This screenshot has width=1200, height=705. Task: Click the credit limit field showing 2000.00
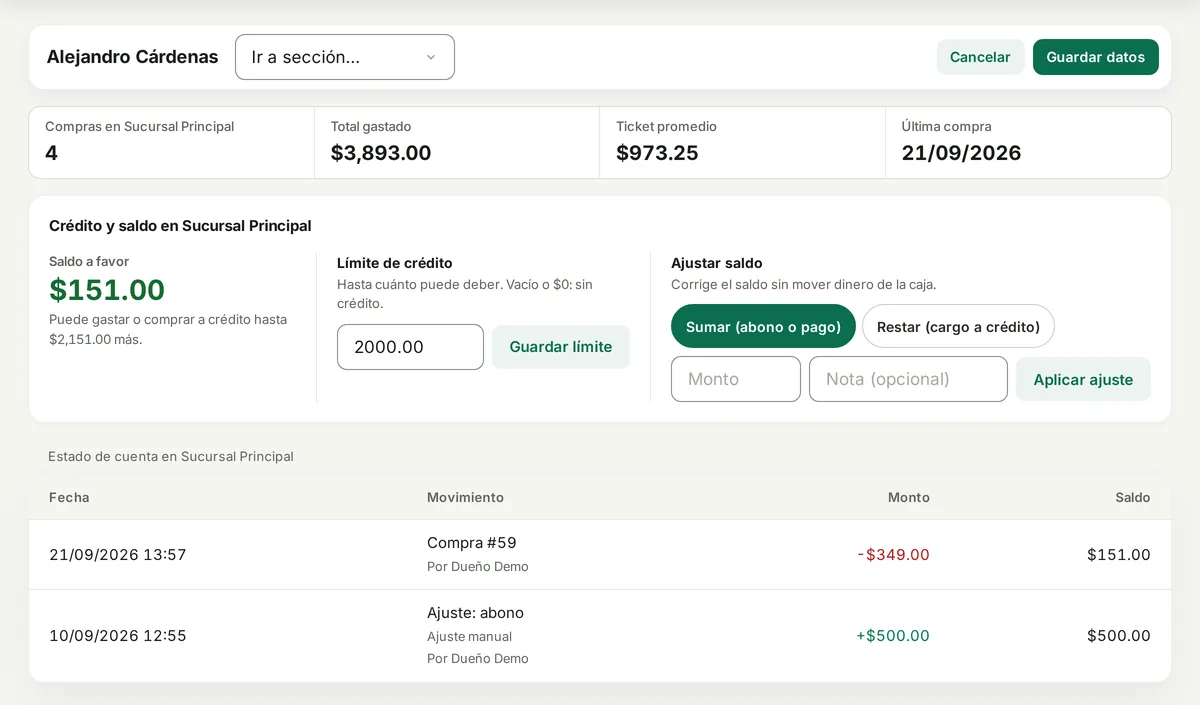click(x=410, y=347)
